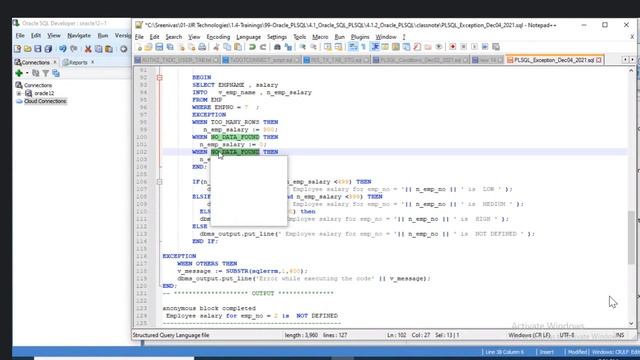Image resolution: width=640 pixels, height=360 pixels.
Task: Click UTF-8 encoding in status bar
Action: click(567, 335)
